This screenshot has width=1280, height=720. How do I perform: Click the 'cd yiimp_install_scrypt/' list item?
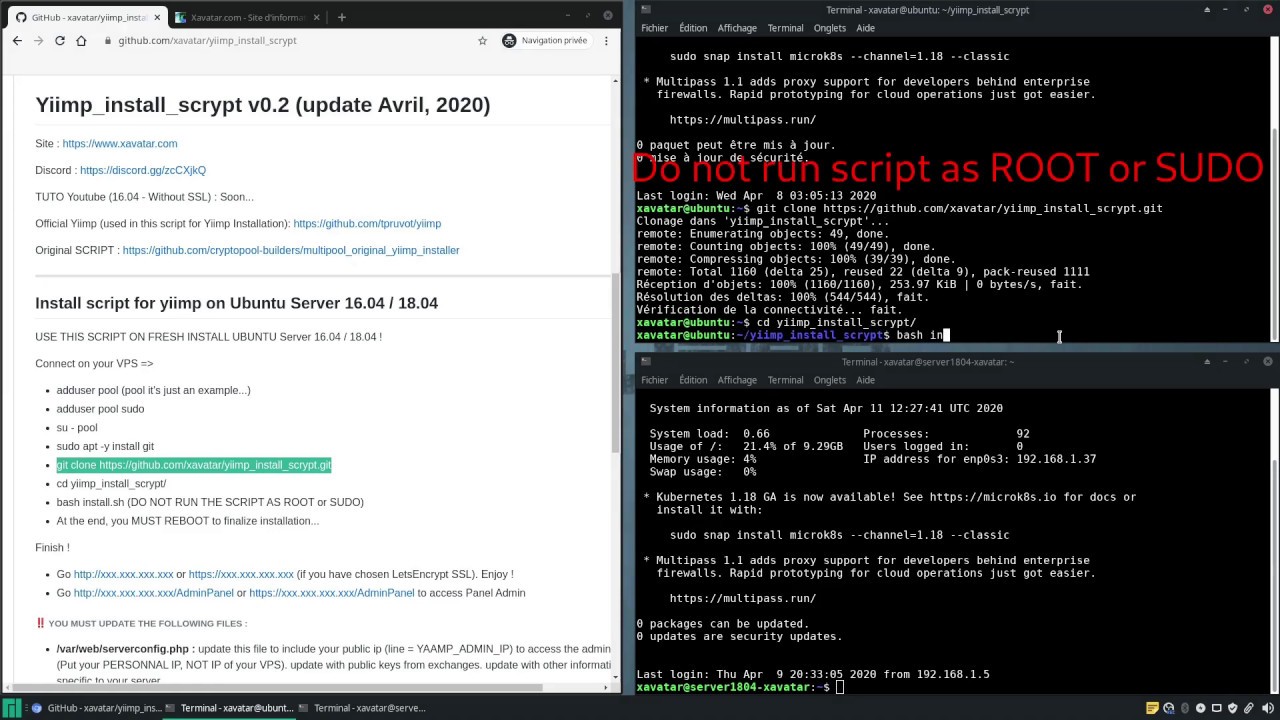pyautogui.click(x=111, y=484)
